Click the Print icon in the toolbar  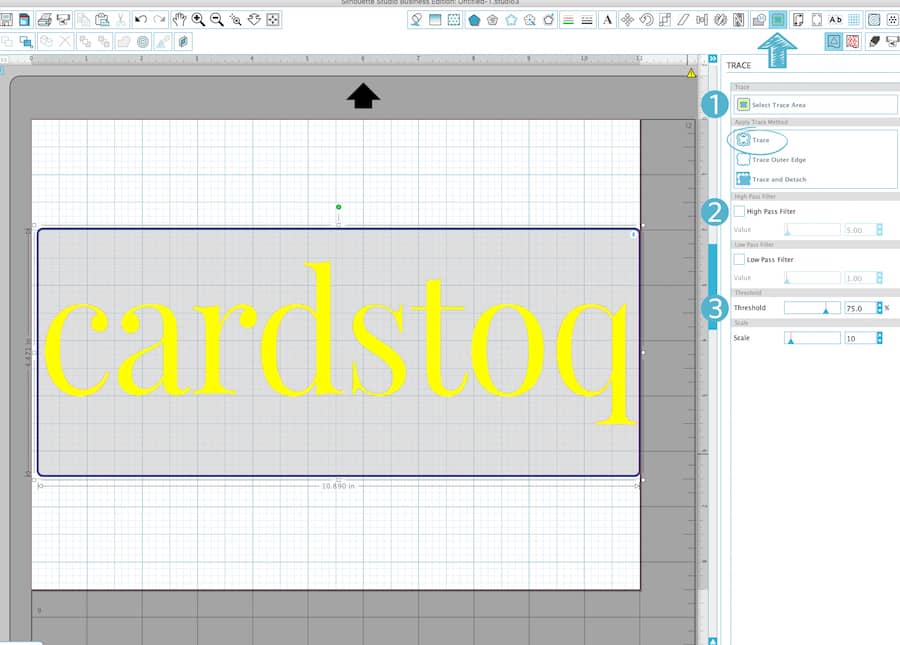pyautogui.click(x=45, y=20)
